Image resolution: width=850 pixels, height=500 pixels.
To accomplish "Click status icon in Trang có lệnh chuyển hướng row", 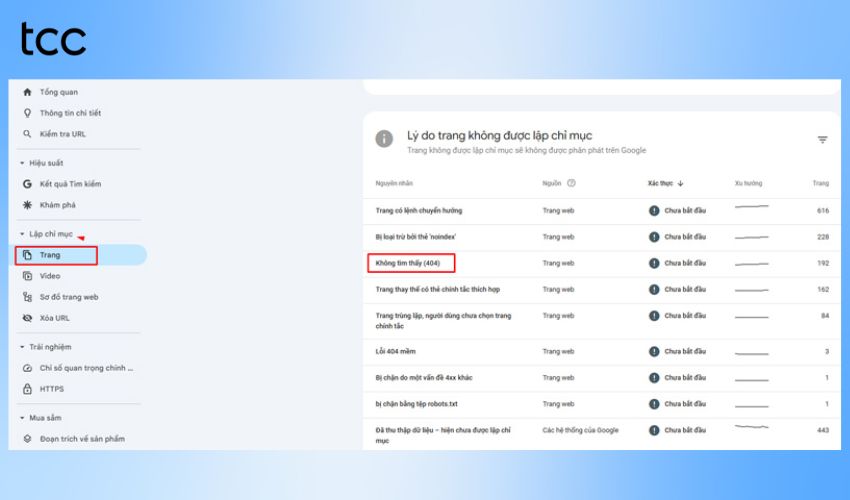I will point(654,210).
